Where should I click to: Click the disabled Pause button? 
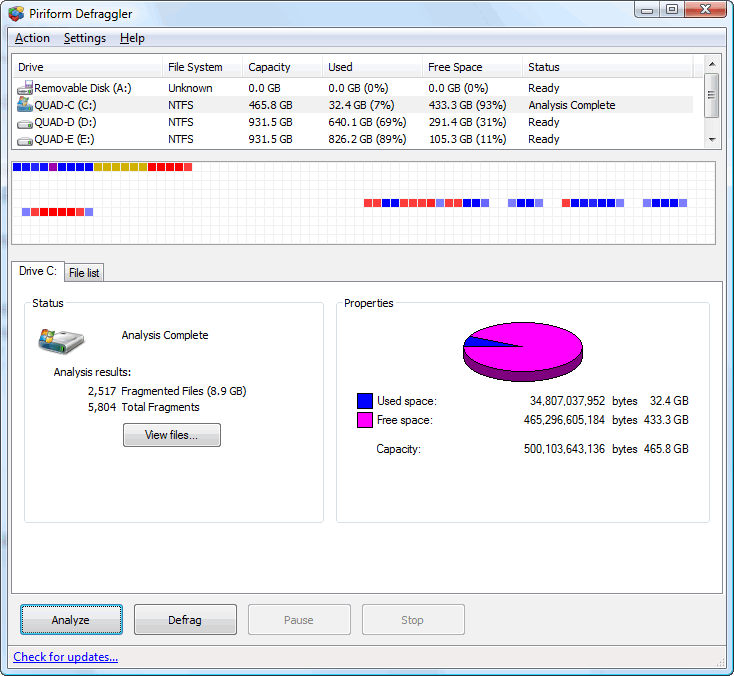(299, 620)
